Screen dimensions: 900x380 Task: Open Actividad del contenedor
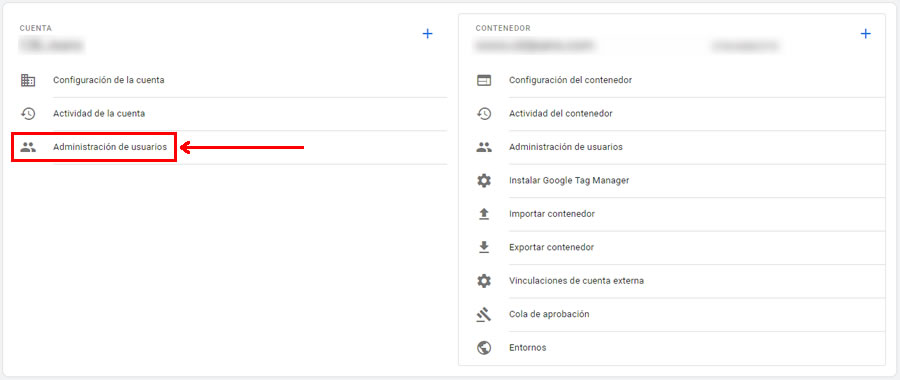coord(561,114)
